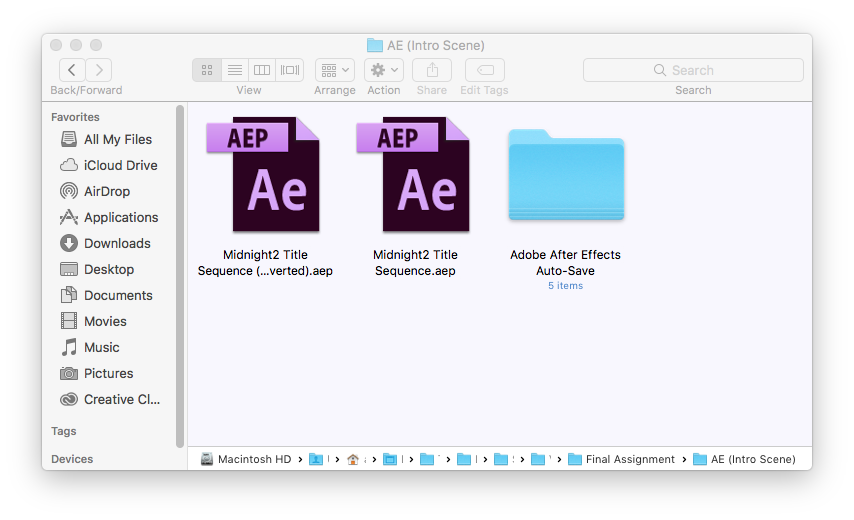Click the AirDrop radar icon
The image size is (854, 520).
[x=69, y=191]
